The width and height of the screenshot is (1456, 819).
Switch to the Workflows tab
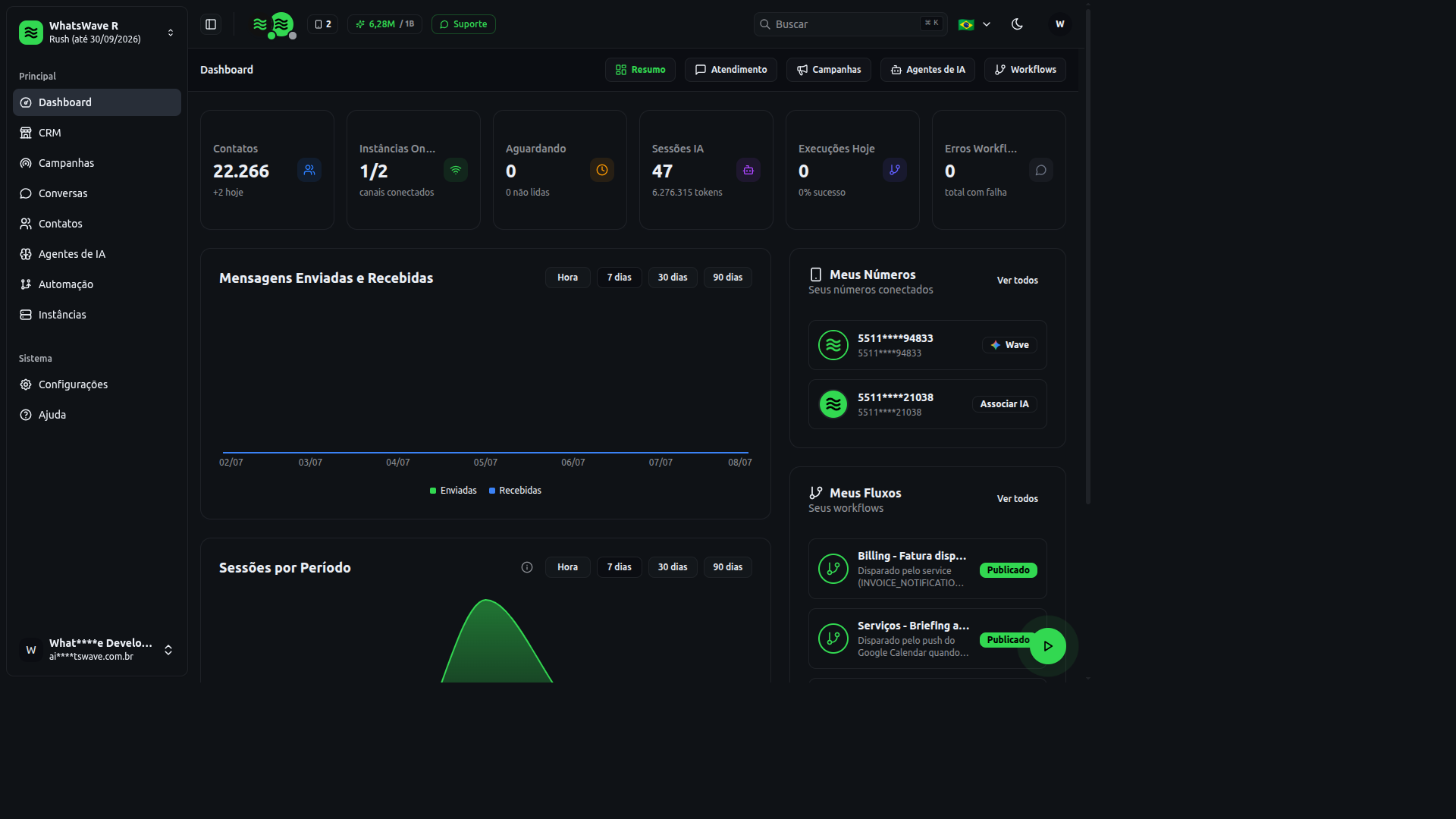(1025, 70)
